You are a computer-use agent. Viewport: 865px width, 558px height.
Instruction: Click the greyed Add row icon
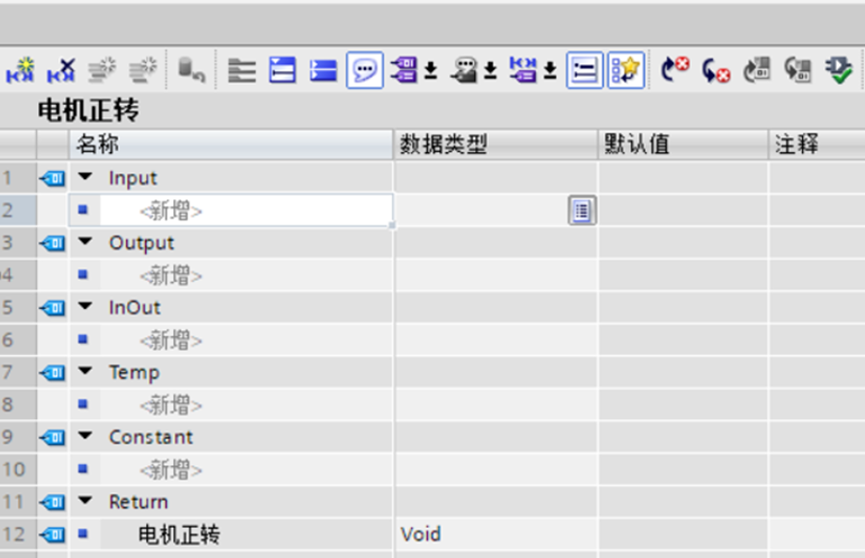point(143,70)
